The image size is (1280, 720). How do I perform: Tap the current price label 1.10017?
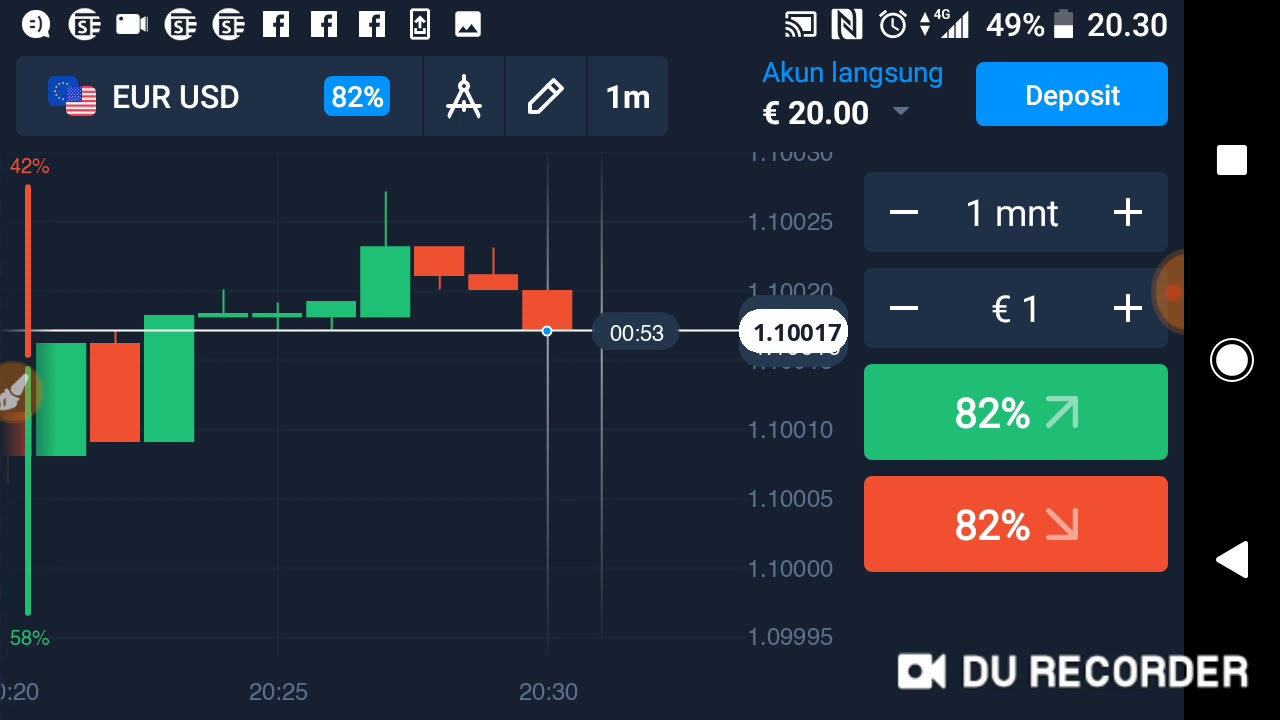(x=794, y=332)
